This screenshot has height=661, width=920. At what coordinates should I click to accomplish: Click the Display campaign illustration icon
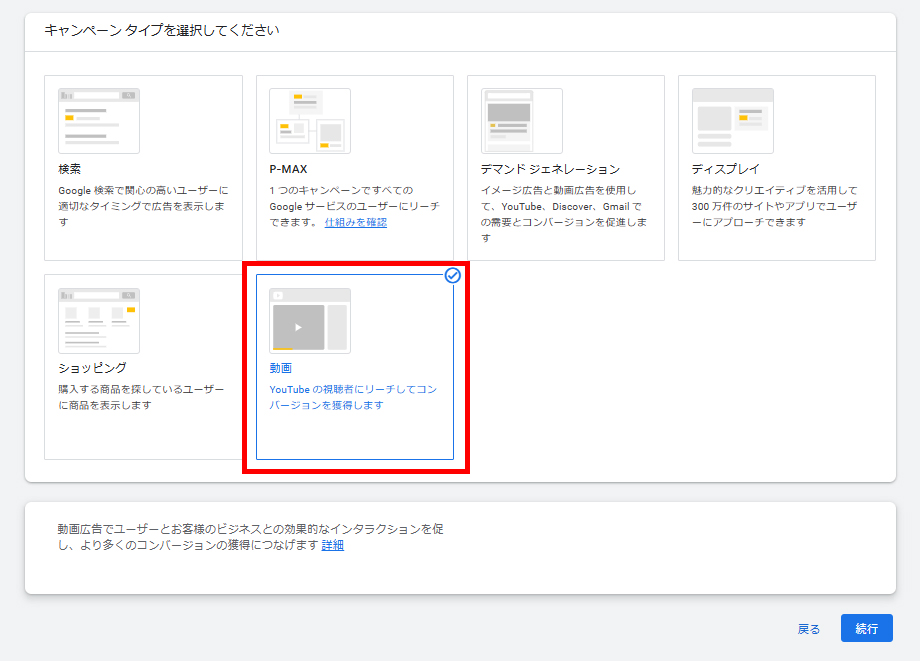click(x=732, y=121)
